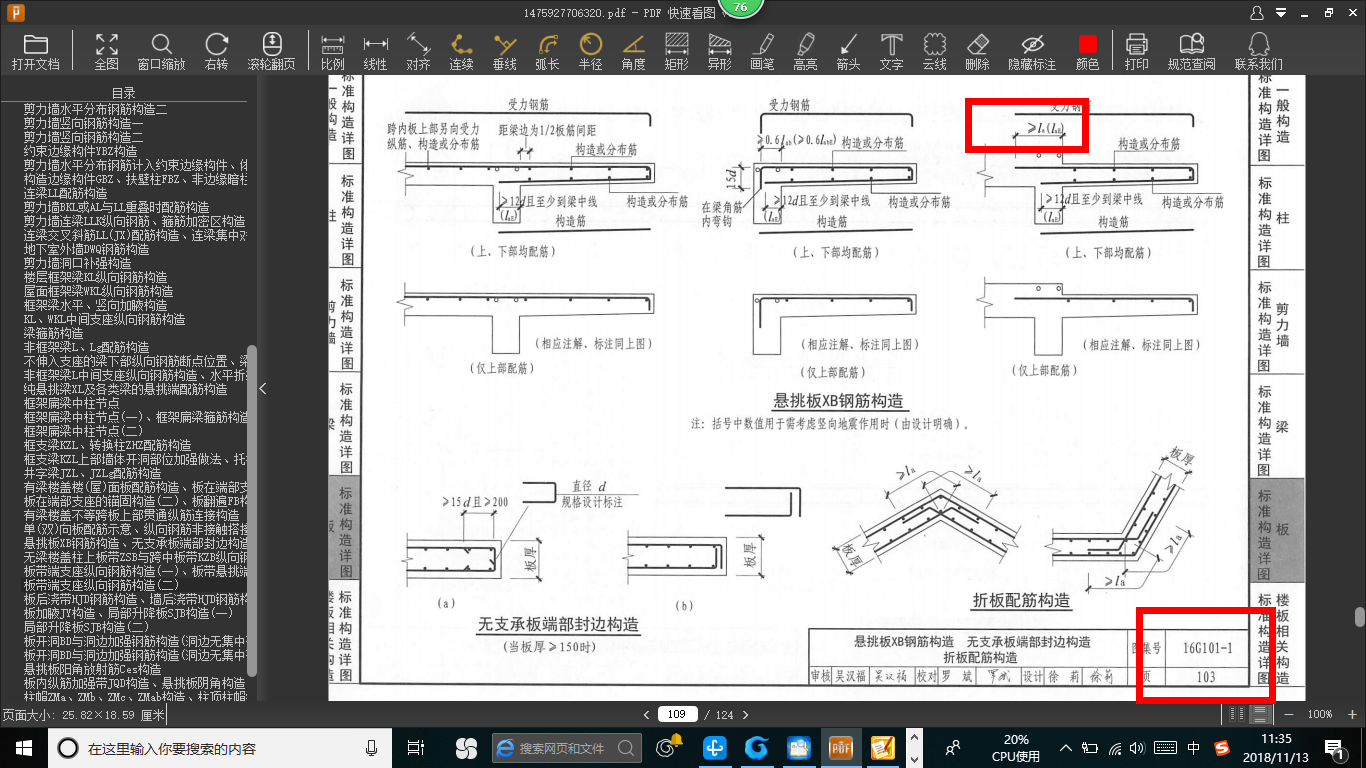The height and width of the screenshot is (768, 1366).
Task: Open outline entry 局部升降板SJB构造(二)
Action: (x=86, y=627)
